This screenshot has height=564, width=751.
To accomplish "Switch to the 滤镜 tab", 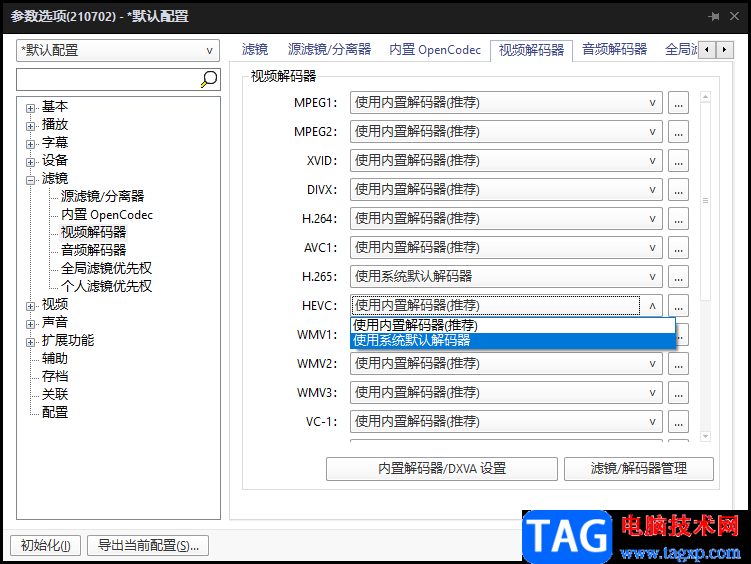I will [255, 49].
